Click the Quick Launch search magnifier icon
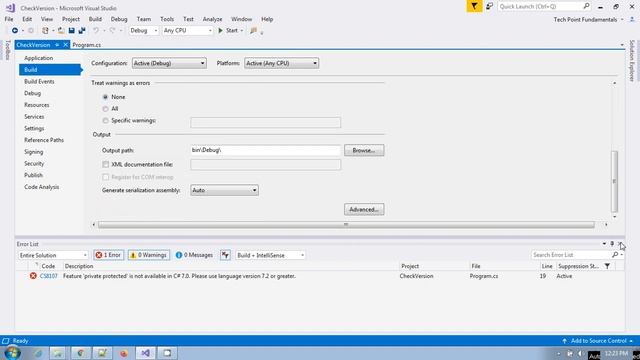The width and height of the screenshot is (640, 360). (586, 6)
